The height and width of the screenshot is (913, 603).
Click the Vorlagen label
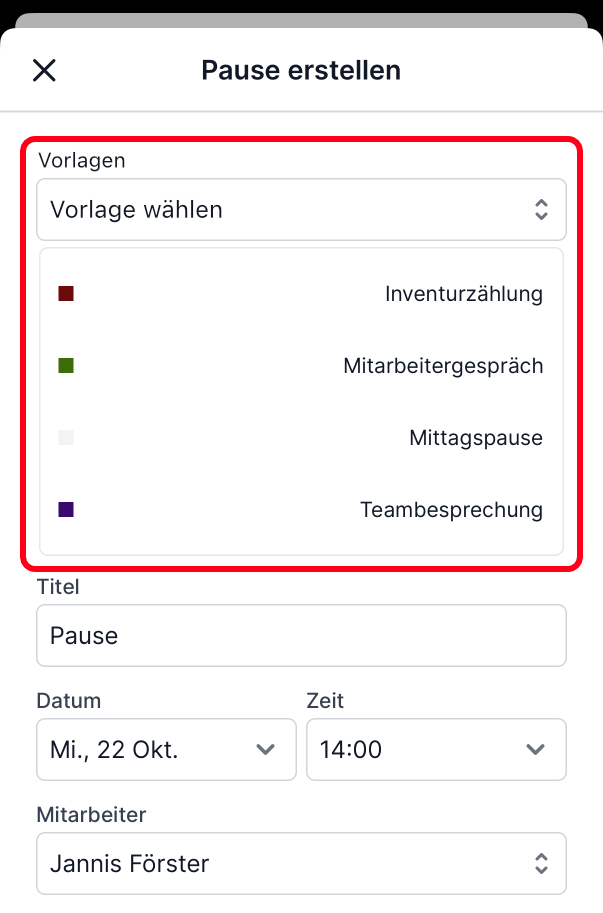point(82,160)
